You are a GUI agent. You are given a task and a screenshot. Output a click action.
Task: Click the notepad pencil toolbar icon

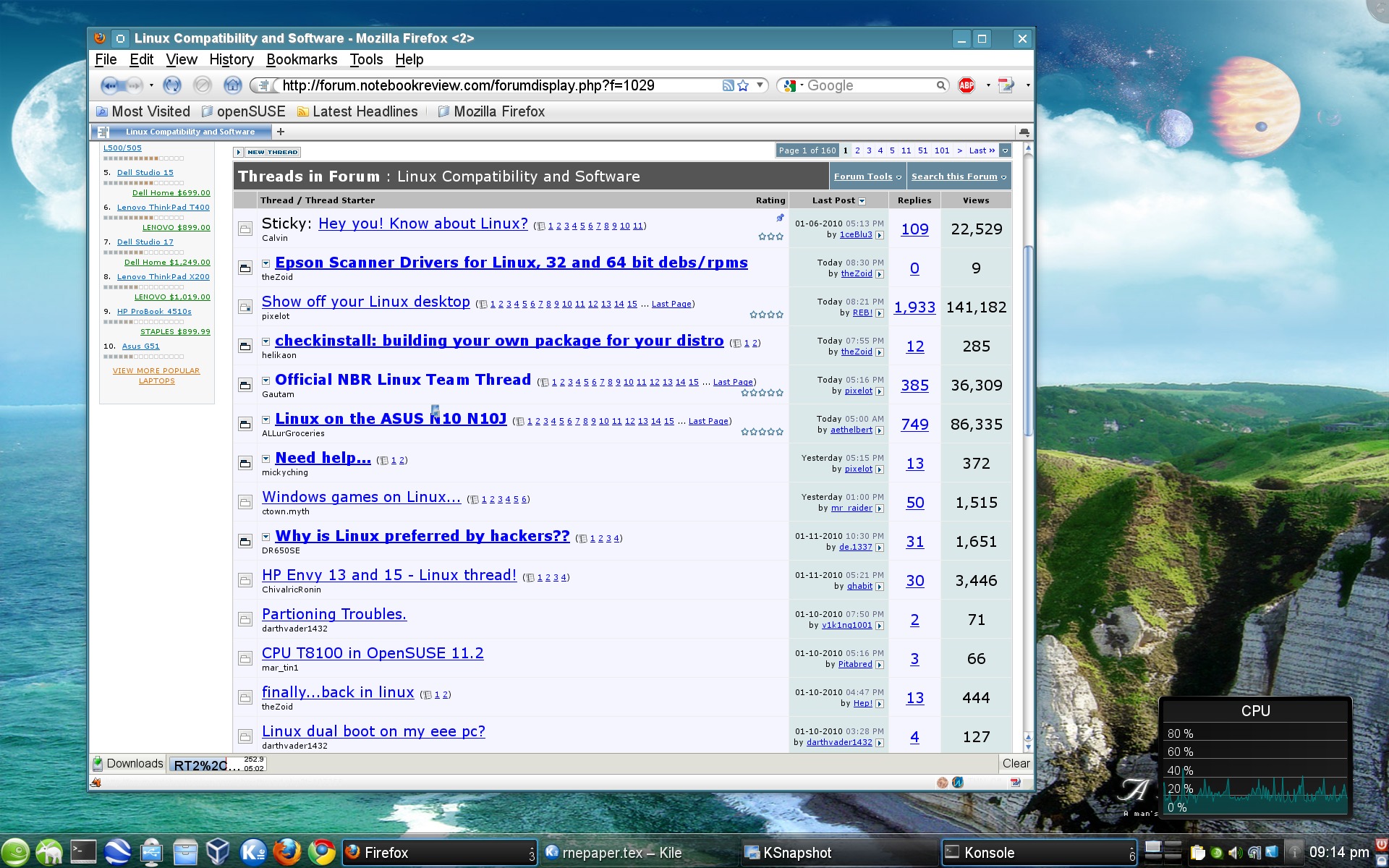coord(1006,85)
